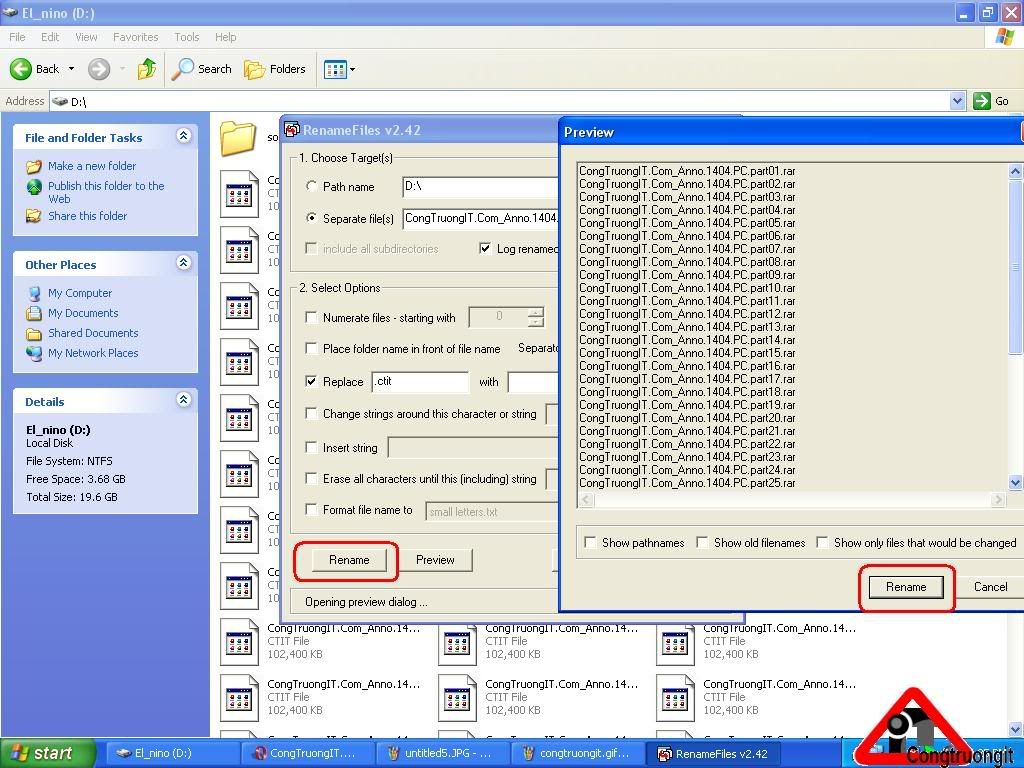
Task: Open the Tools menu
Action: point(187,37)
